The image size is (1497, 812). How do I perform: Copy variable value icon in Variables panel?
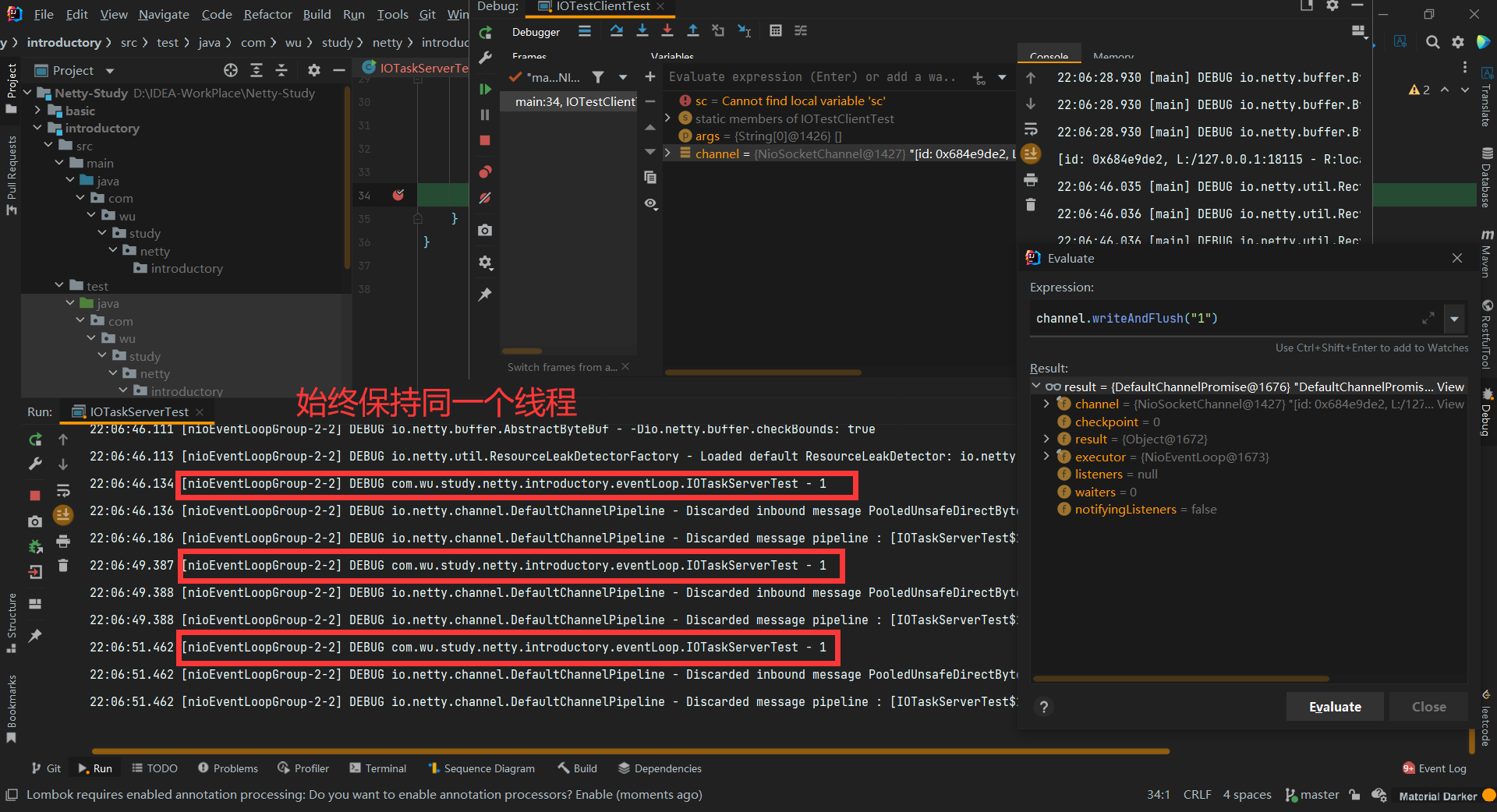point(650,178)
